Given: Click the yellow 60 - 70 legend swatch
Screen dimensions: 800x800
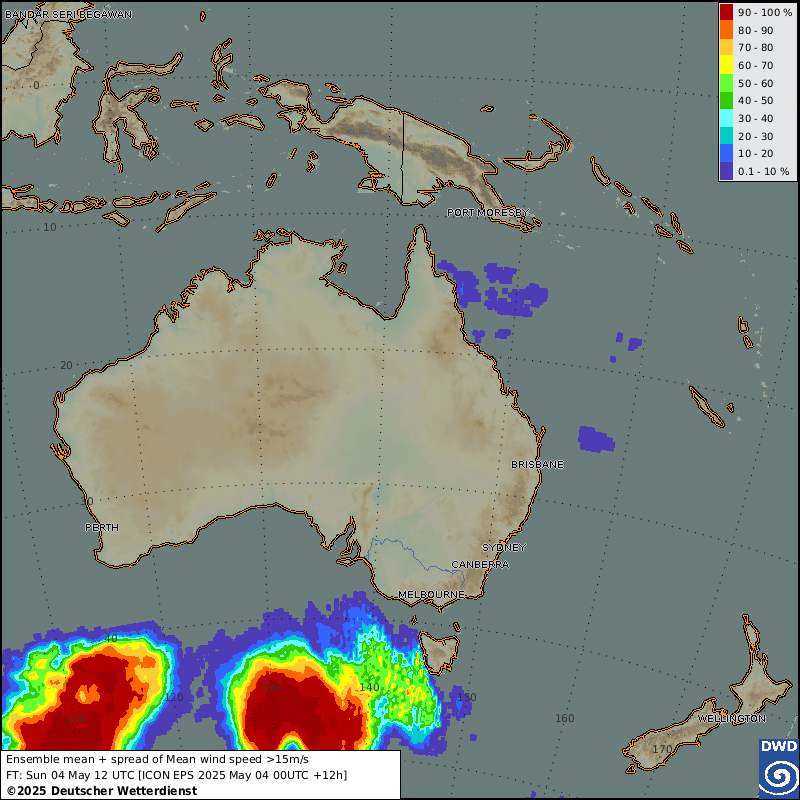Looking at the screenshot, I should click(726, 65).
